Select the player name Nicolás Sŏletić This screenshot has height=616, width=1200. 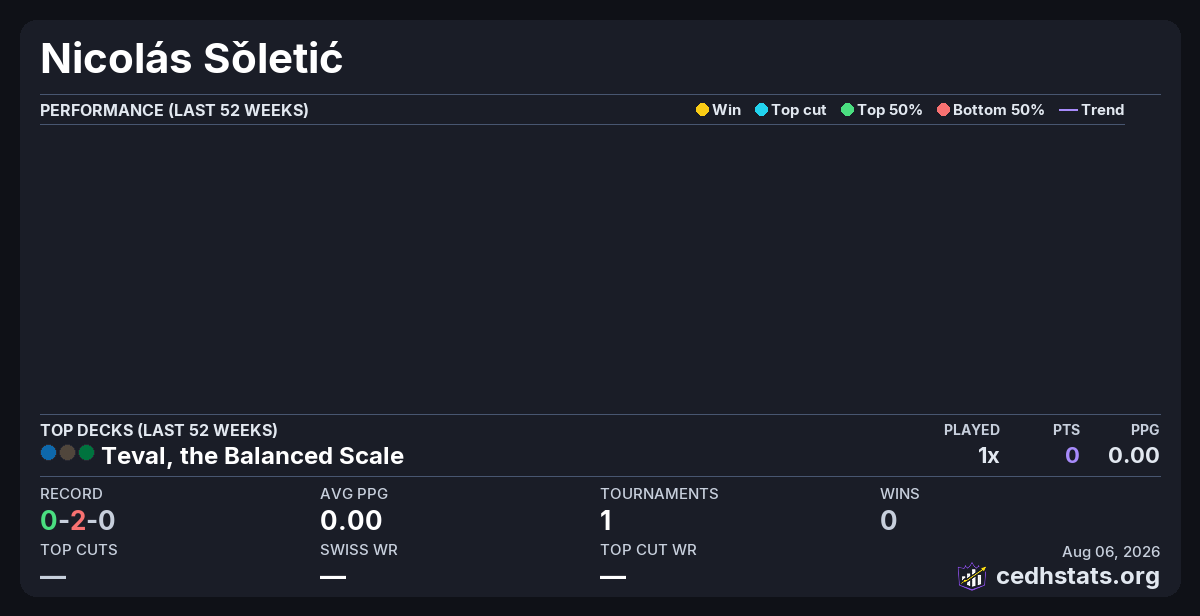192,59
